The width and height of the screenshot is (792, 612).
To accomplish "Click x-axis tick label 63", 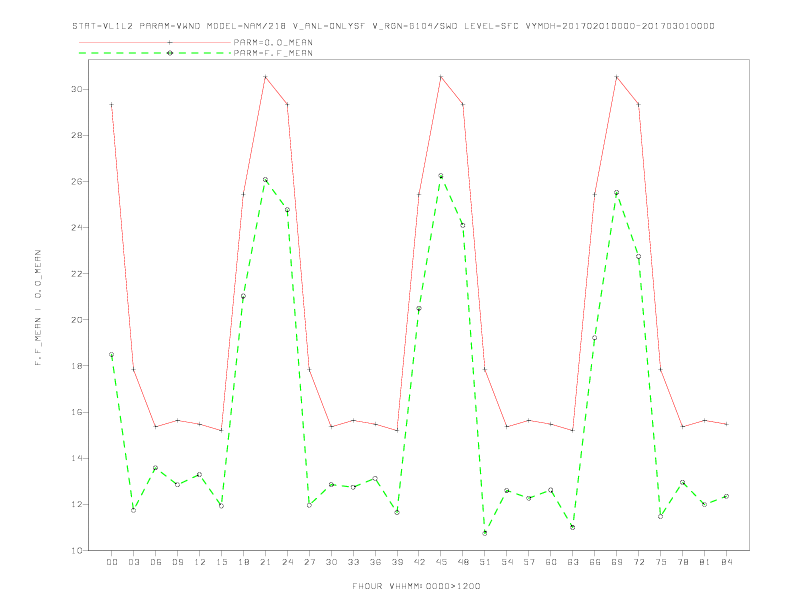I will click(x=573, y=562).
